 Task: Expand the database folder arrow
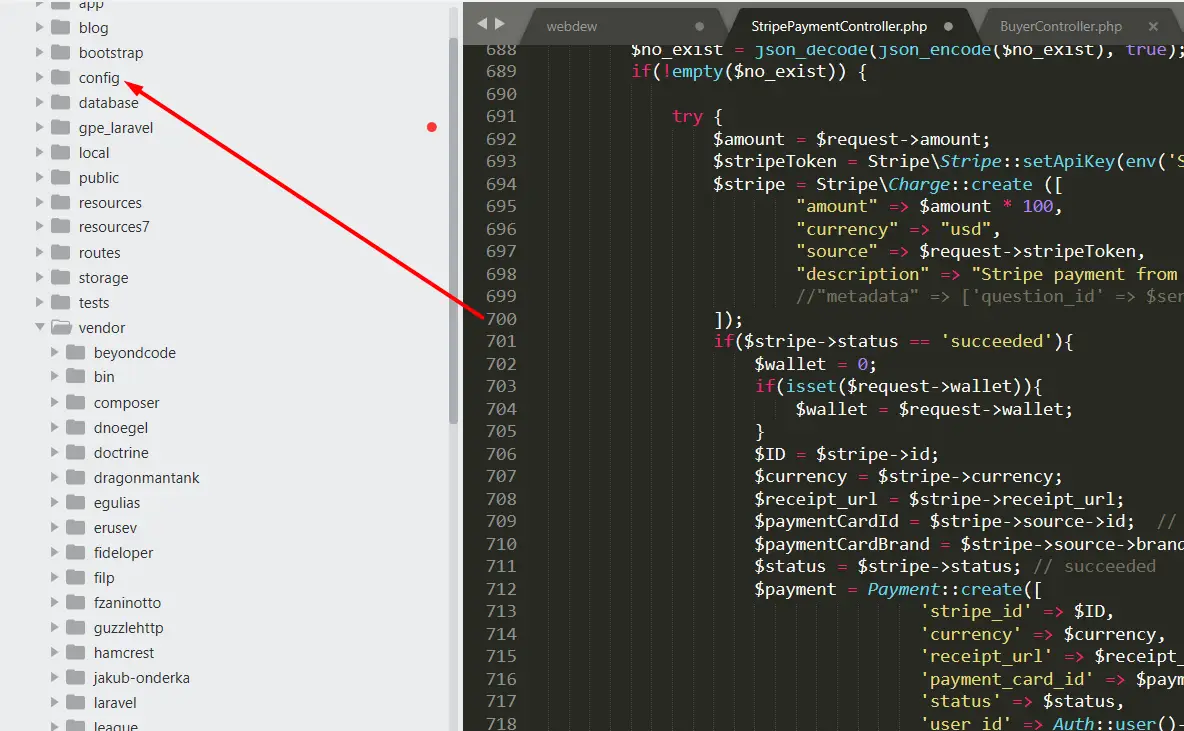pos(39,103)
